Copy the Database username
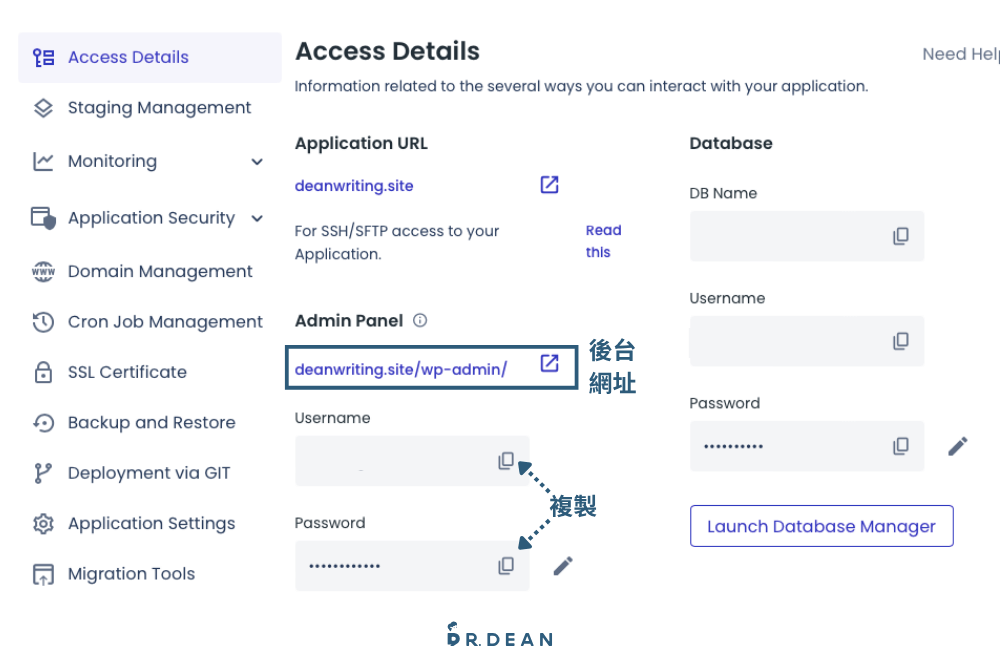Screen dimensions: 1000x660 pos(901,341)
